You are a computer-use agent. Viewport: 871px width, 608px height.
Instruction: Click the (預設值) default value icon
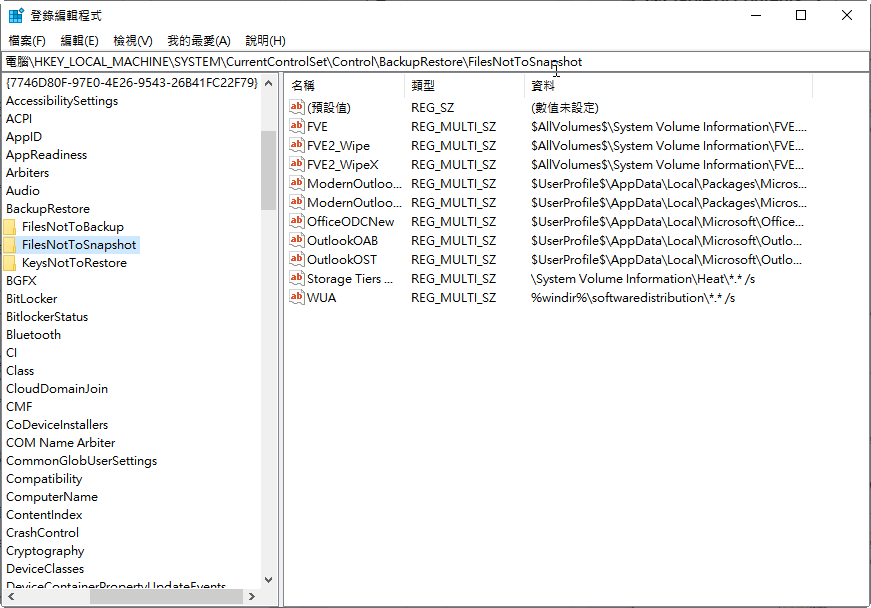coord(297,107)
